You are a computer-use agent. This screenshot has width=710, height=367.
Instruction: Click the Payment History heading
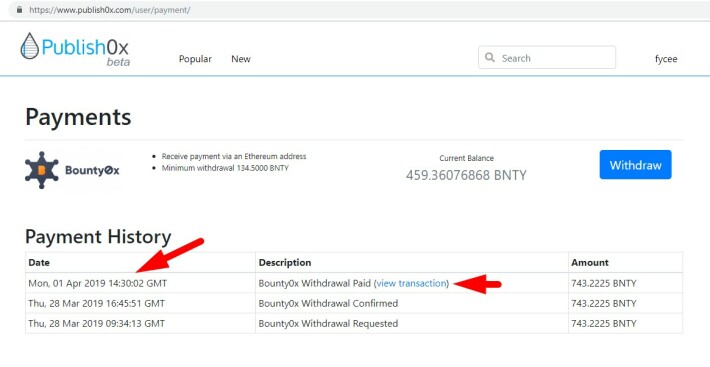click(98, 237)
